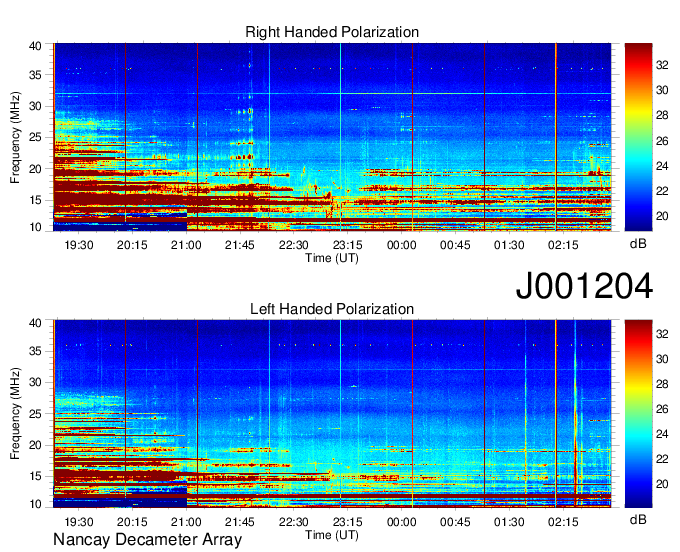680x552 pixels.
Task: Click the 25 MHz tick of Left Handed plot
Action: [x=35, y=414]
